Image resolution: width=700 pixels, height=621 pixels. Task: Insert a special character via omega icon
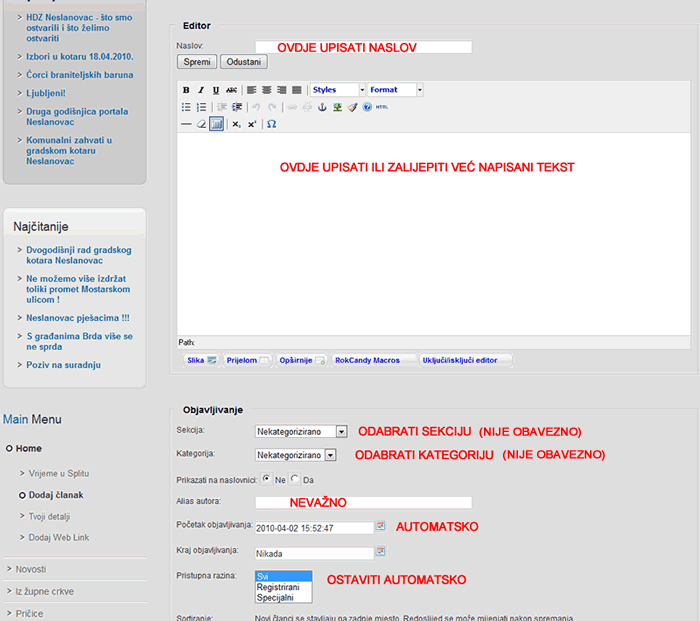271,124
